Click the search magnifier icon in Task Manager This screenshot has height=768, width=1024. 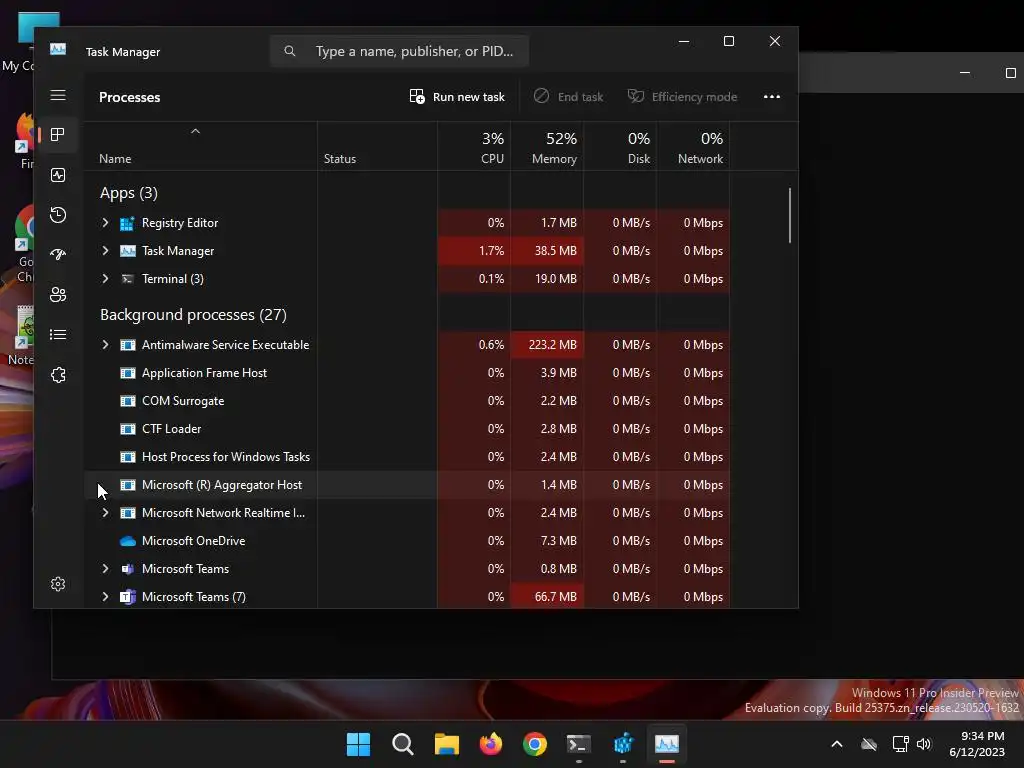[290, 51]
